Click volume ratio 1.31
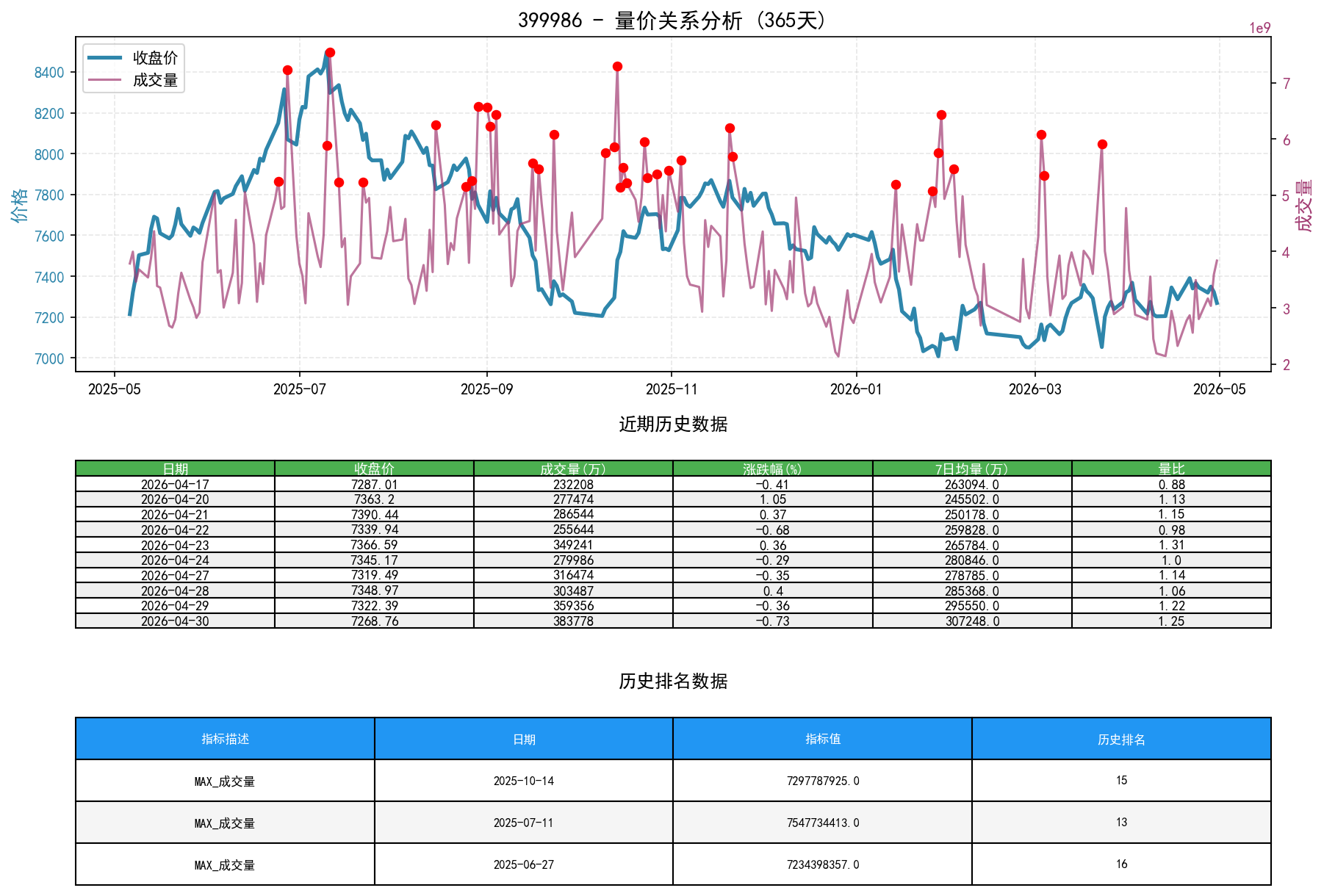Screen dimensions: 1324x896 (1171, 545)
